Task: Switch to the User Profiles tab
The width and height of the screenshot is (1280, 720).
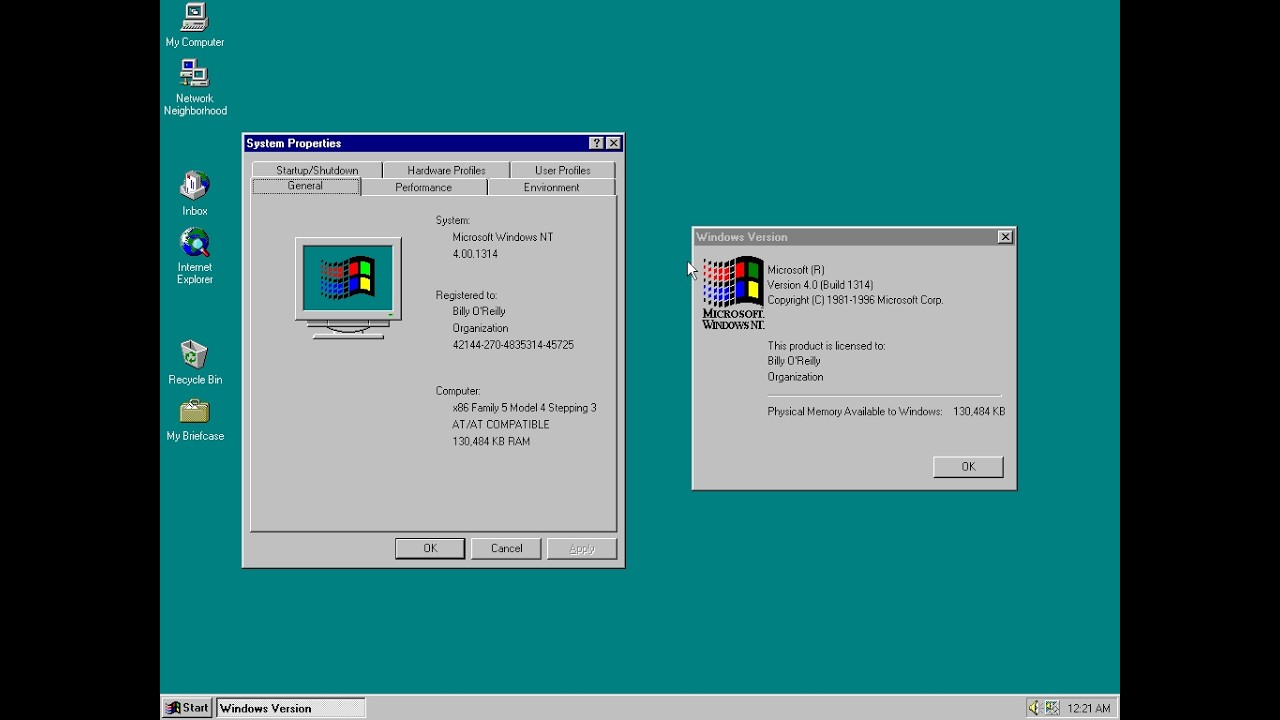Action: pyautogui.click(x=562, y=170)
